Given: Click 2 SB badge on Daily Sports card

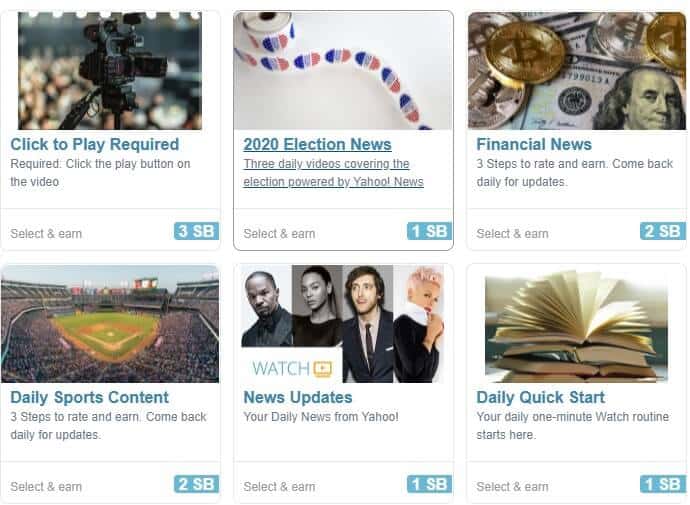Looking at the screenshot, I should 196,484.
